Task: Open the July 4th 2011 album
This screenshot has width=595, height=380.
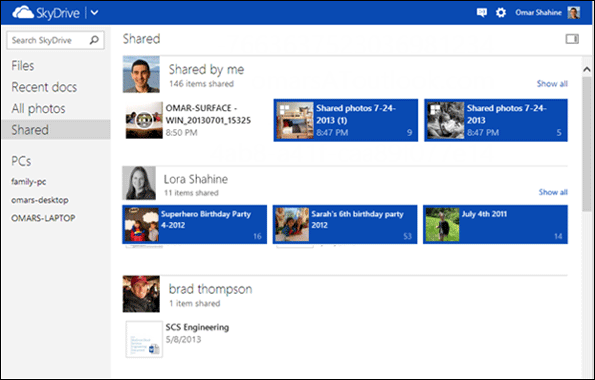Action: point(495,224)
